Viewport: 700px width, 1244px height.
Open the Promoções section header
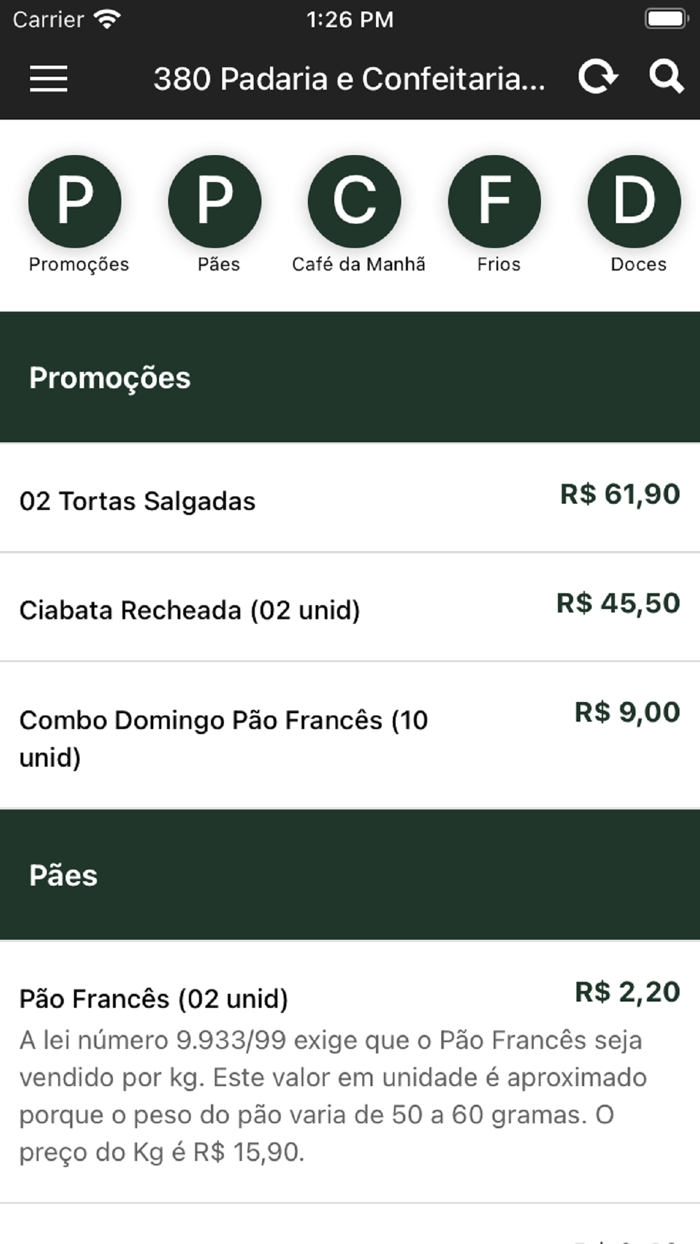click(110, 378)
